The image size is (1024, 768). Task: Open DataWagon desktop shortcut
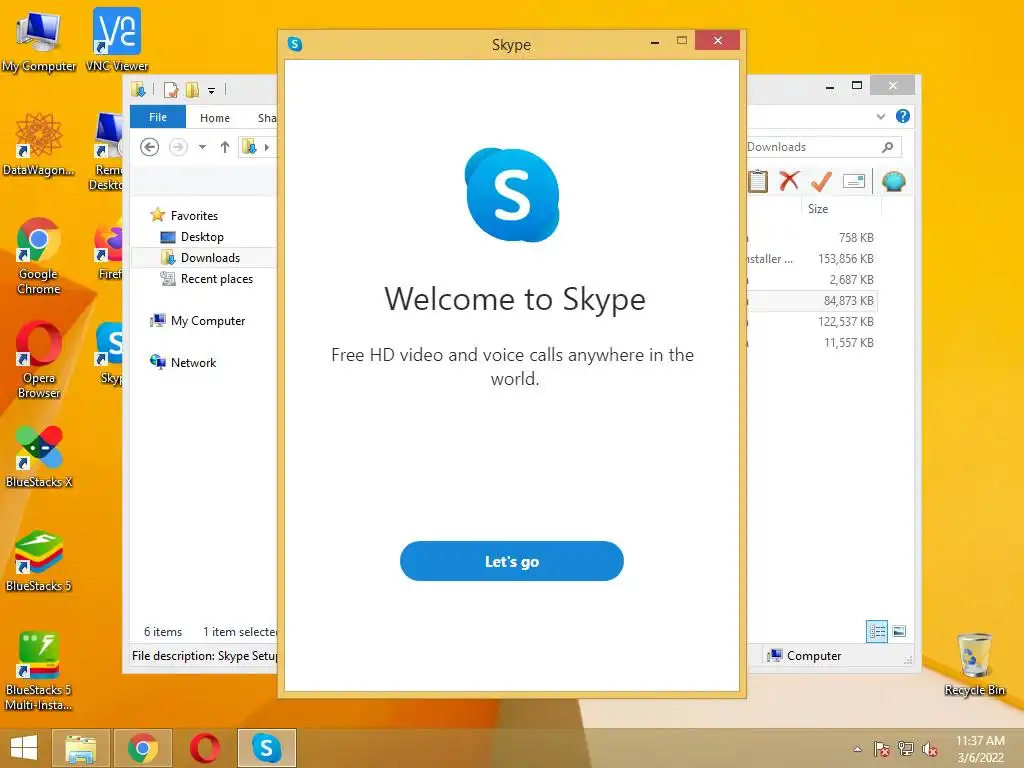39,144
